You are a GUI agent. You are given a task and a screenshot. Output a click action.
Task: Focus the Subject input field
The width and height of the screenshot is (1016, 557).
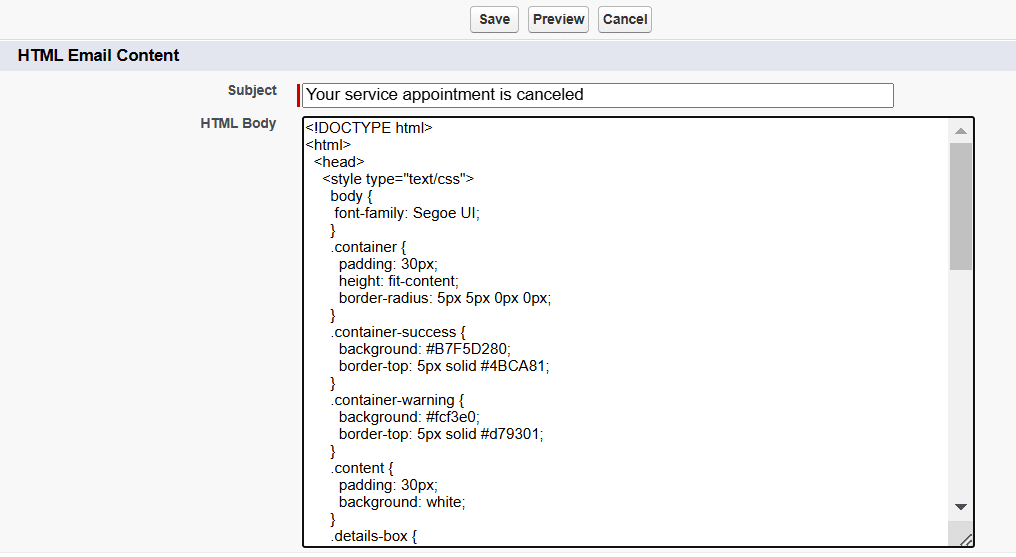(x=597, y=95)
